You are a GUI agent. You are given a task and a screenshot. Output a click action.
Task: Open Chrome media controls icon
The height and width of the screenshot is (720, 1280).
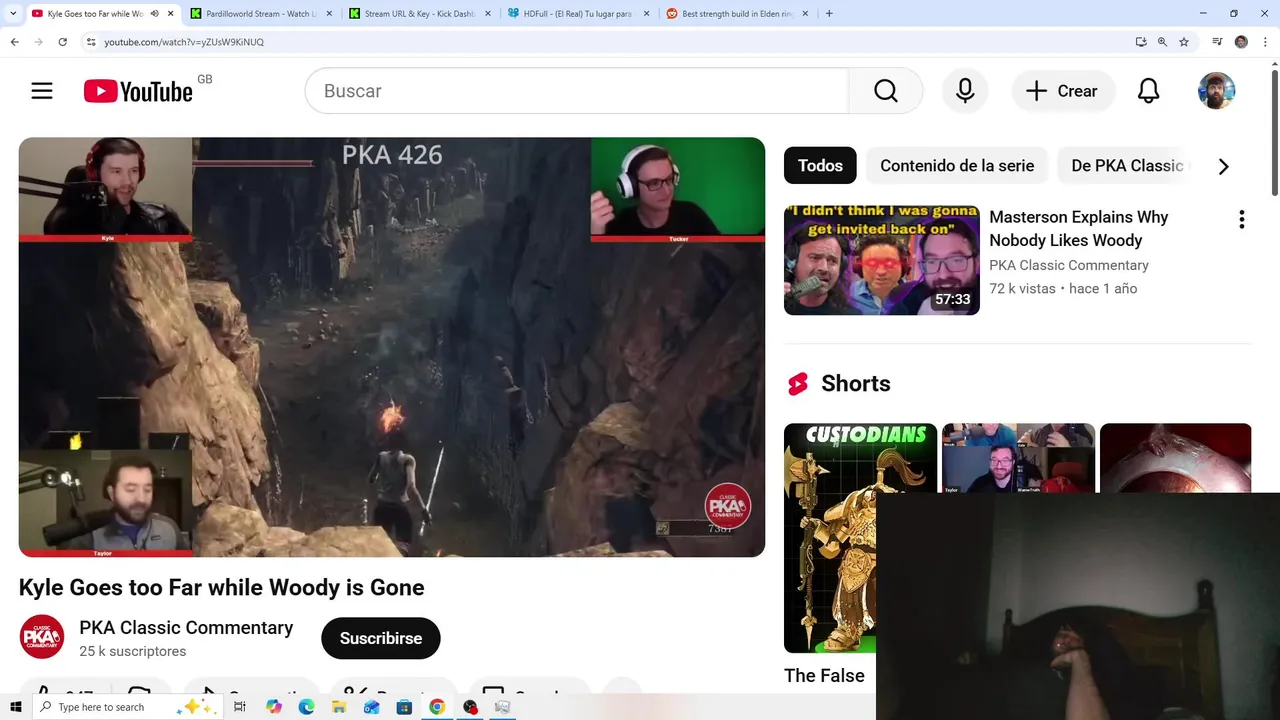click(x=1217, y=42)
